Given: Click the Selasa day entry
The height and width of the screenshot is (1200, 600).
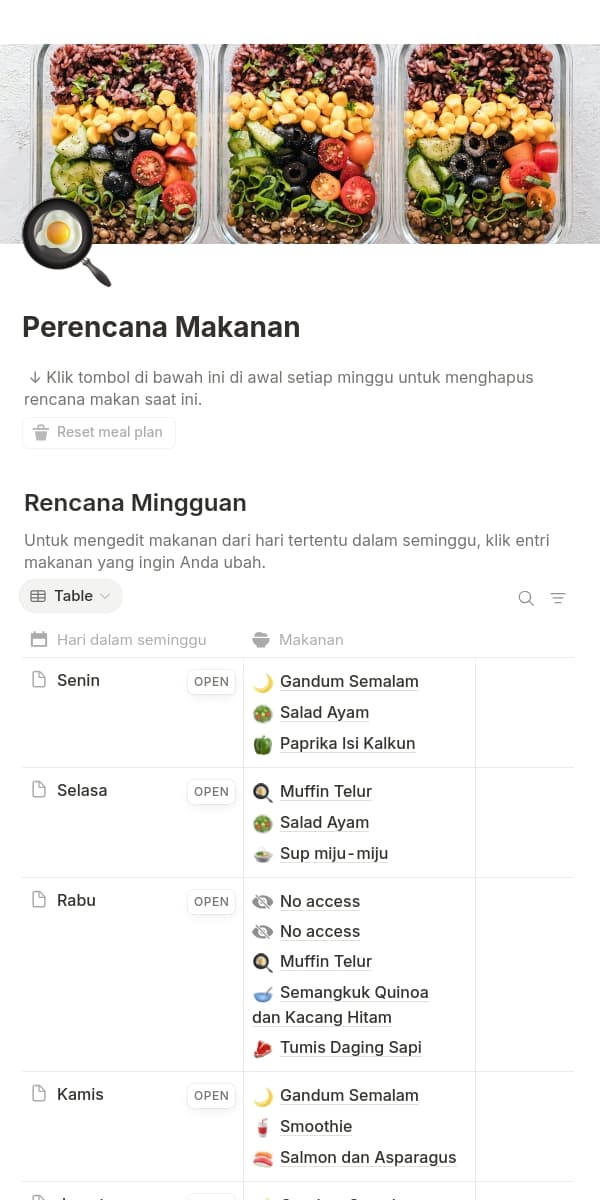Looking at the screenshot, I should [82, 790].
